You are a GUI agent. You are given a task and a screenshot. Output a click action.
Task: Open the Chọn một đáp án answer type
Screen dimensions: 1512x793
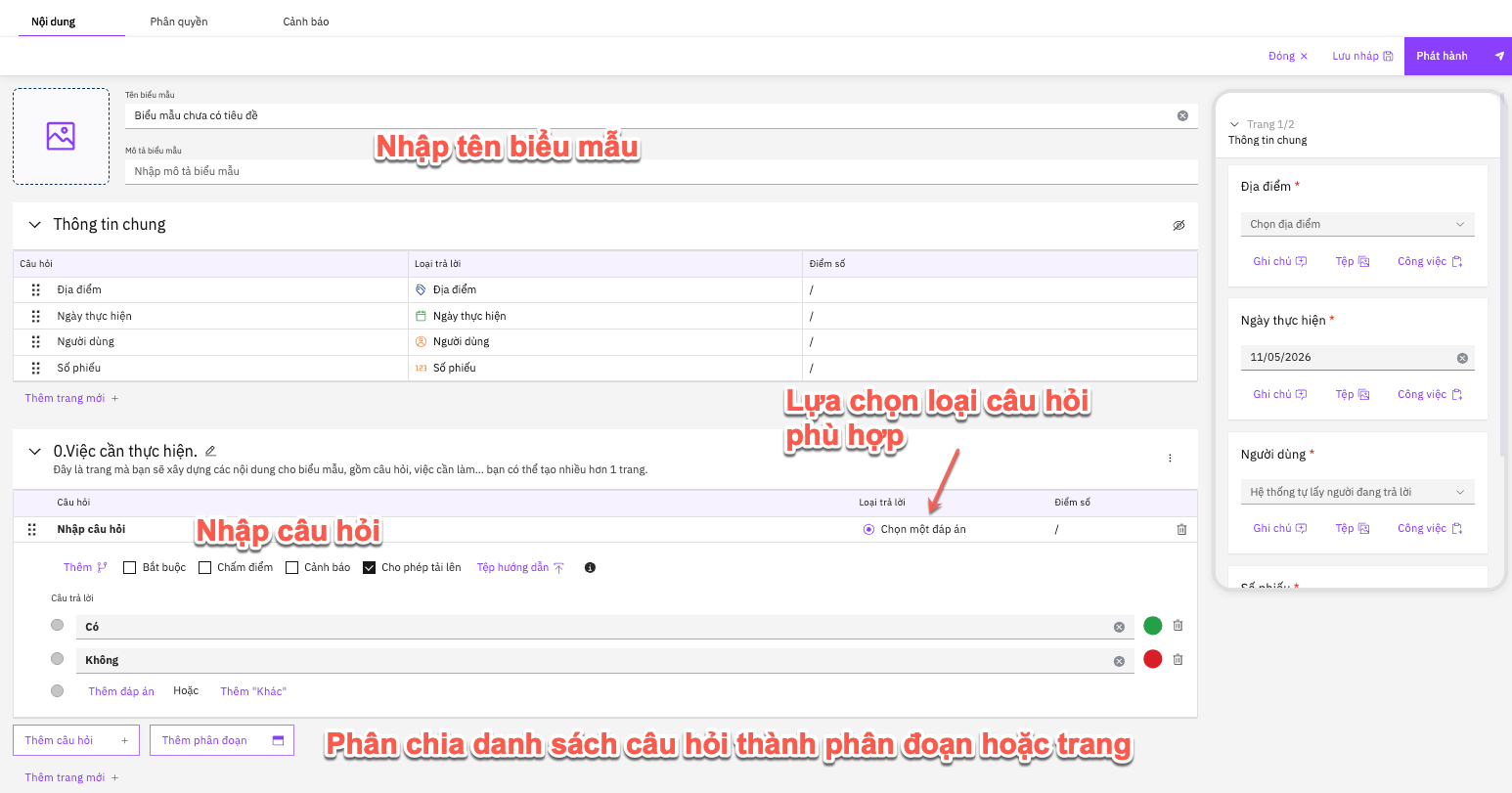pyautogui.click(x=914, y=529)
